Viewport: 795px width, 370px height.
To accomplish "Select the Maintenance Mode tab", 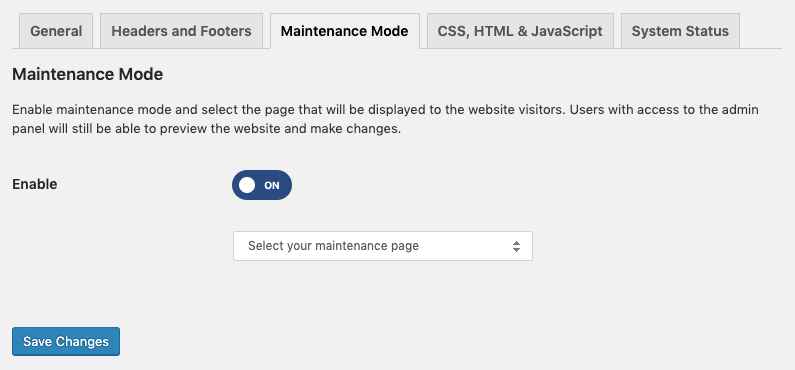I will click(x=345, y=31).
